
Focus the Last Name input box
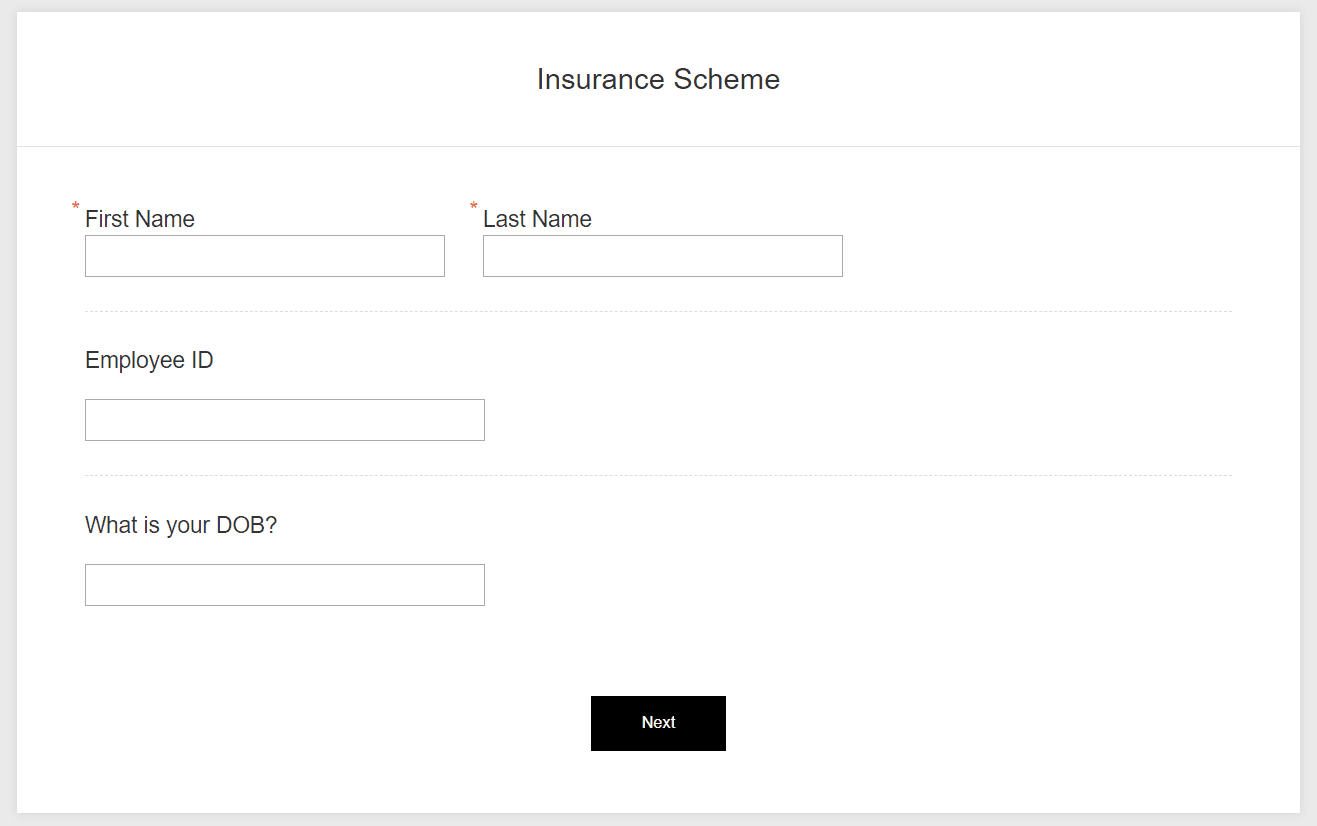coord(662,256)
